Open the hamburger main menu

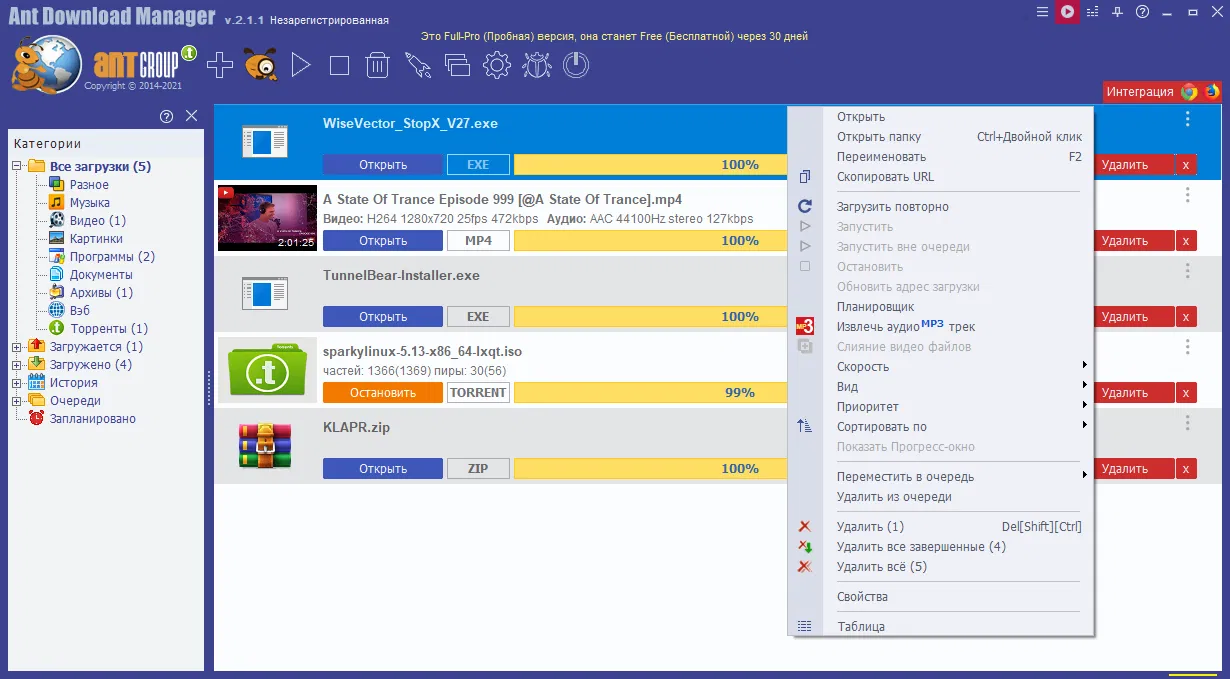[1043, 12]
